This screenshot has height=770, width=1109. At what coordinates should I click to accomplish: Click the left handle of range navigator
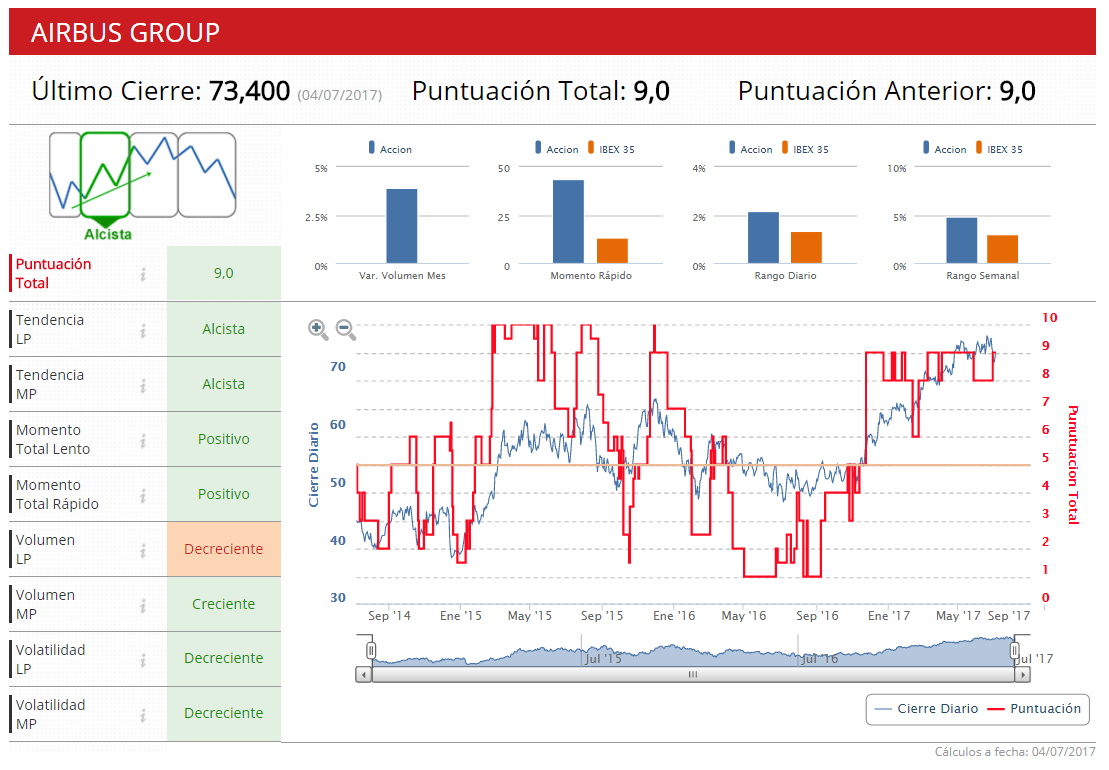371,650
